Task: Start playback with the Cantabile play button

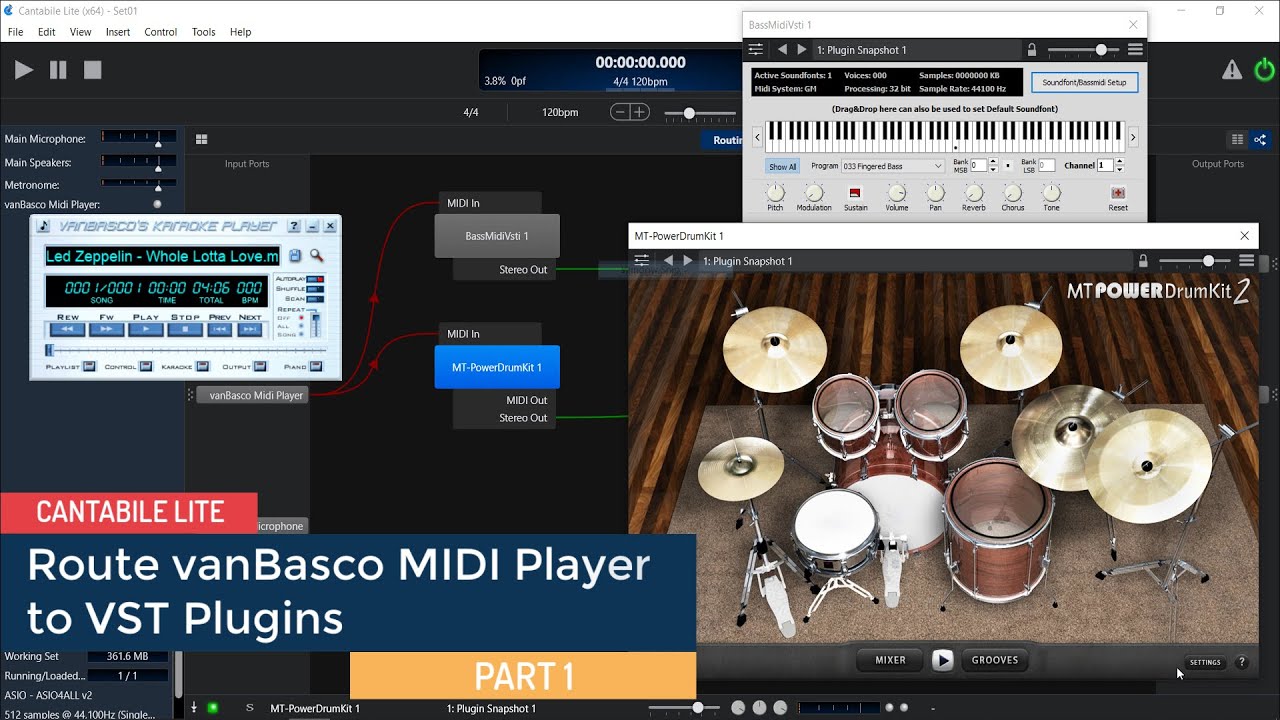Action: click(x=24, y=70)
